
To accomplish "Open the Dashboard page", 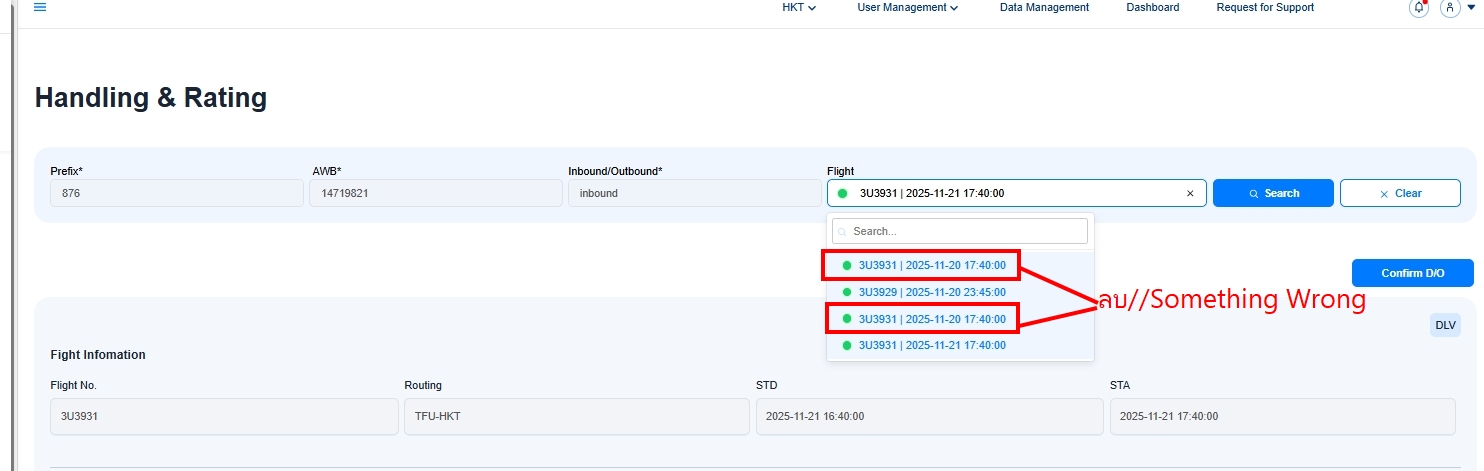I will click(x=1152, y=8).
